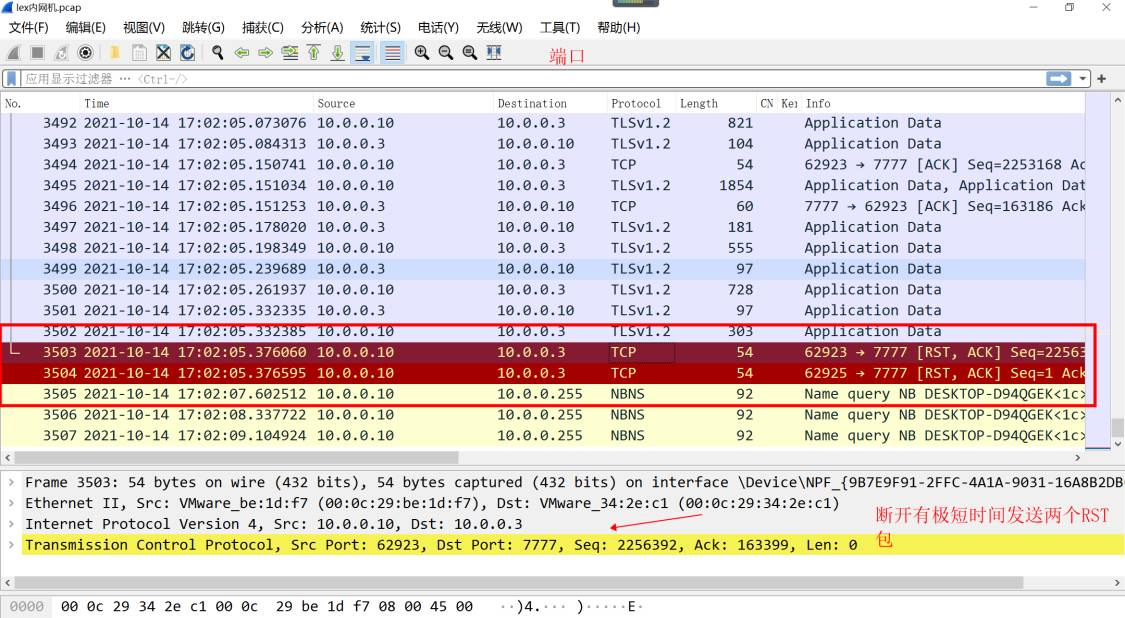Zoom in on packet list text
The width and height of the screenshot is (1125, 618).
(x=421, y=53)
